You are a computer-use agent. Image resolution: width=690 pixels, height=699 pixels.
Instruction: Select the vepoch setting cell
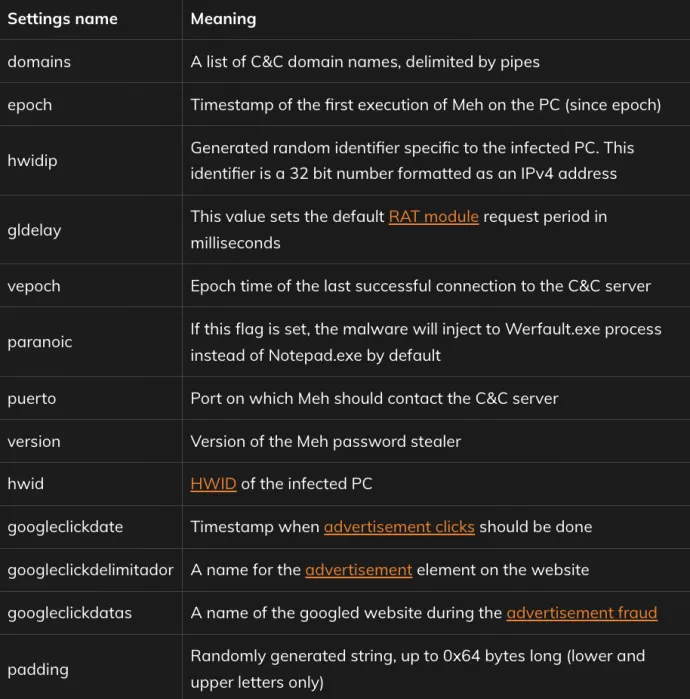(91, 286)
